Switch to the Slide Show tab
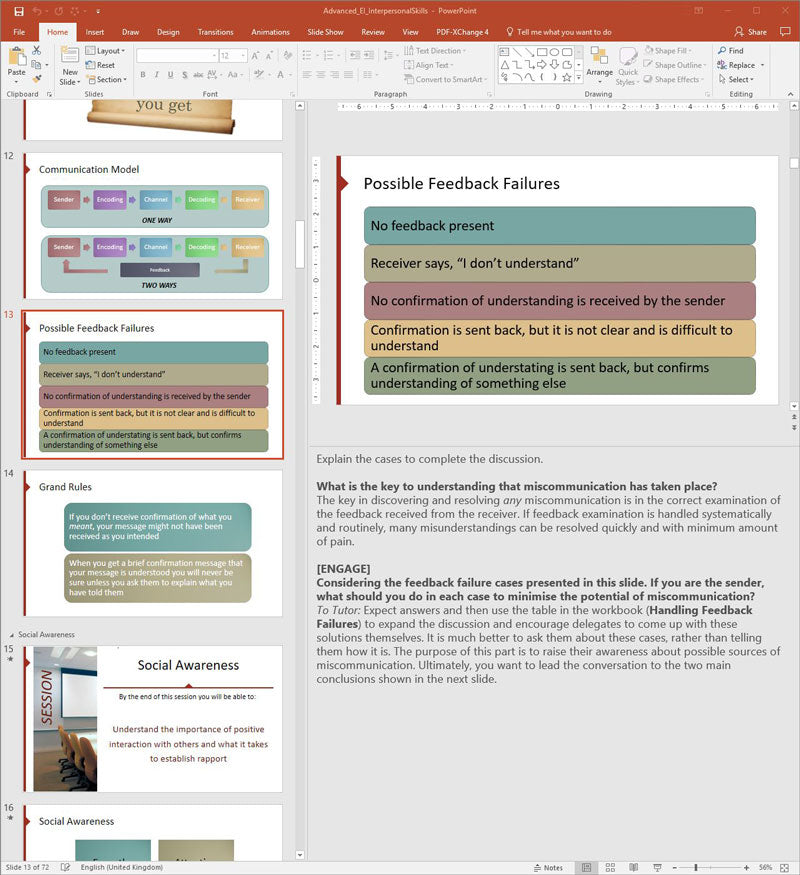The width and height of the screenshot is (800, 875). coord(325,32)
